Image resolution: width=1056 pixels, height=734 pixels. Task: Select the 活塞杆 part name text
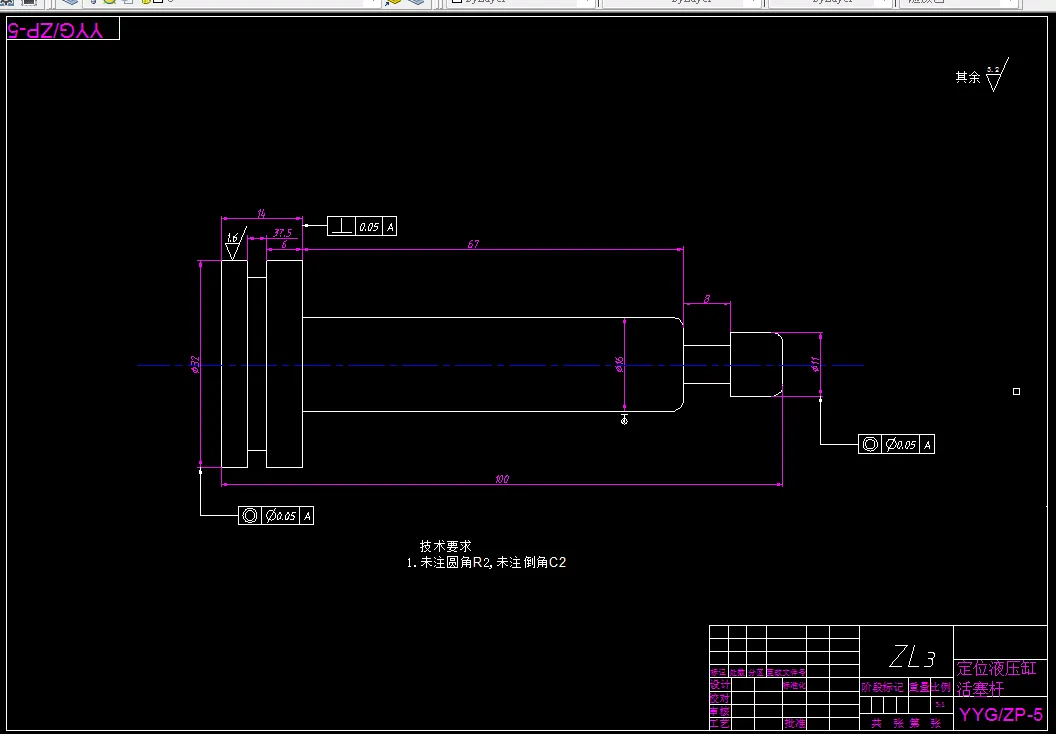coord(981,688)
